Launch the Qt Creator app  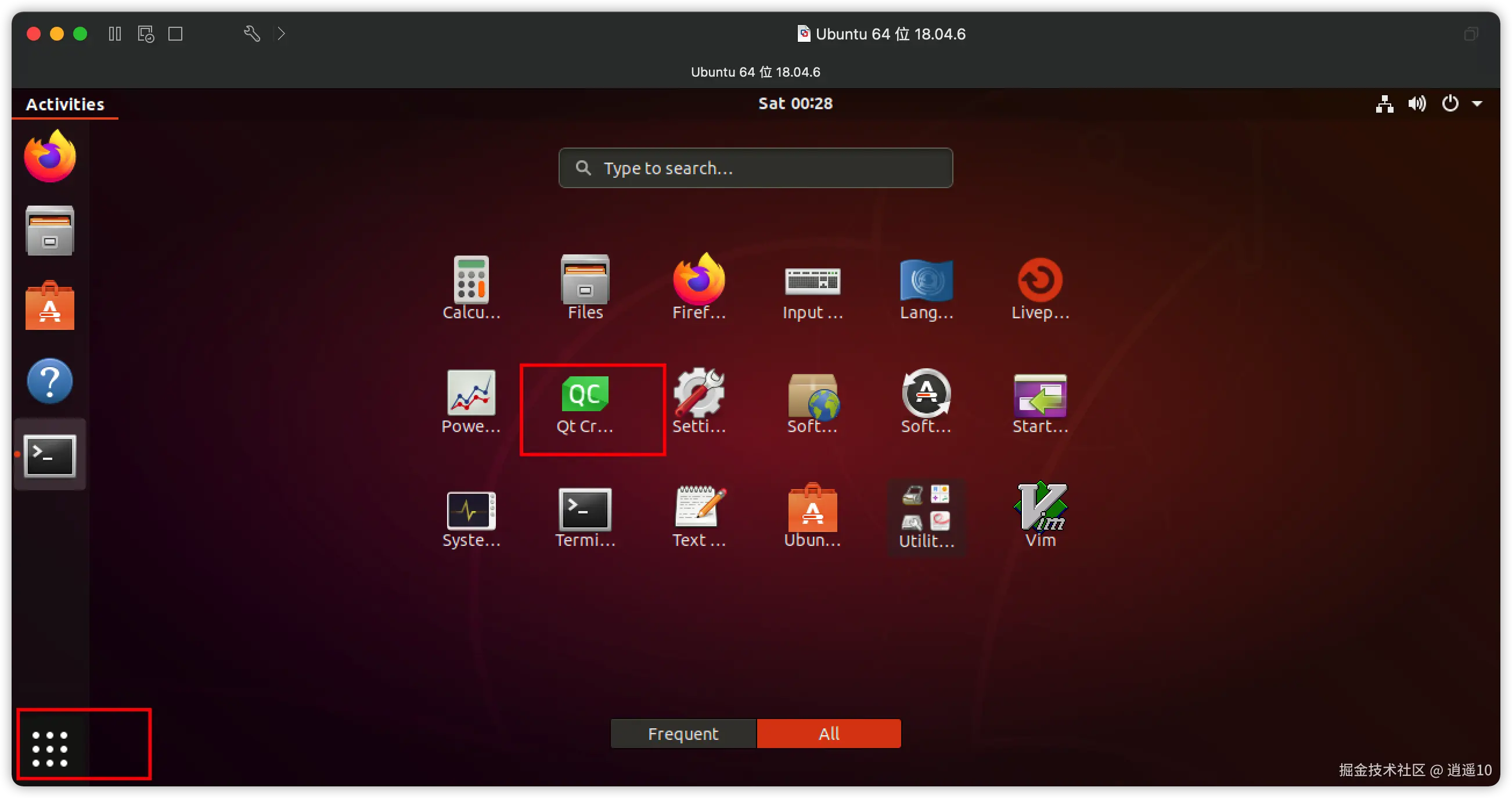(x=585, y=394)
